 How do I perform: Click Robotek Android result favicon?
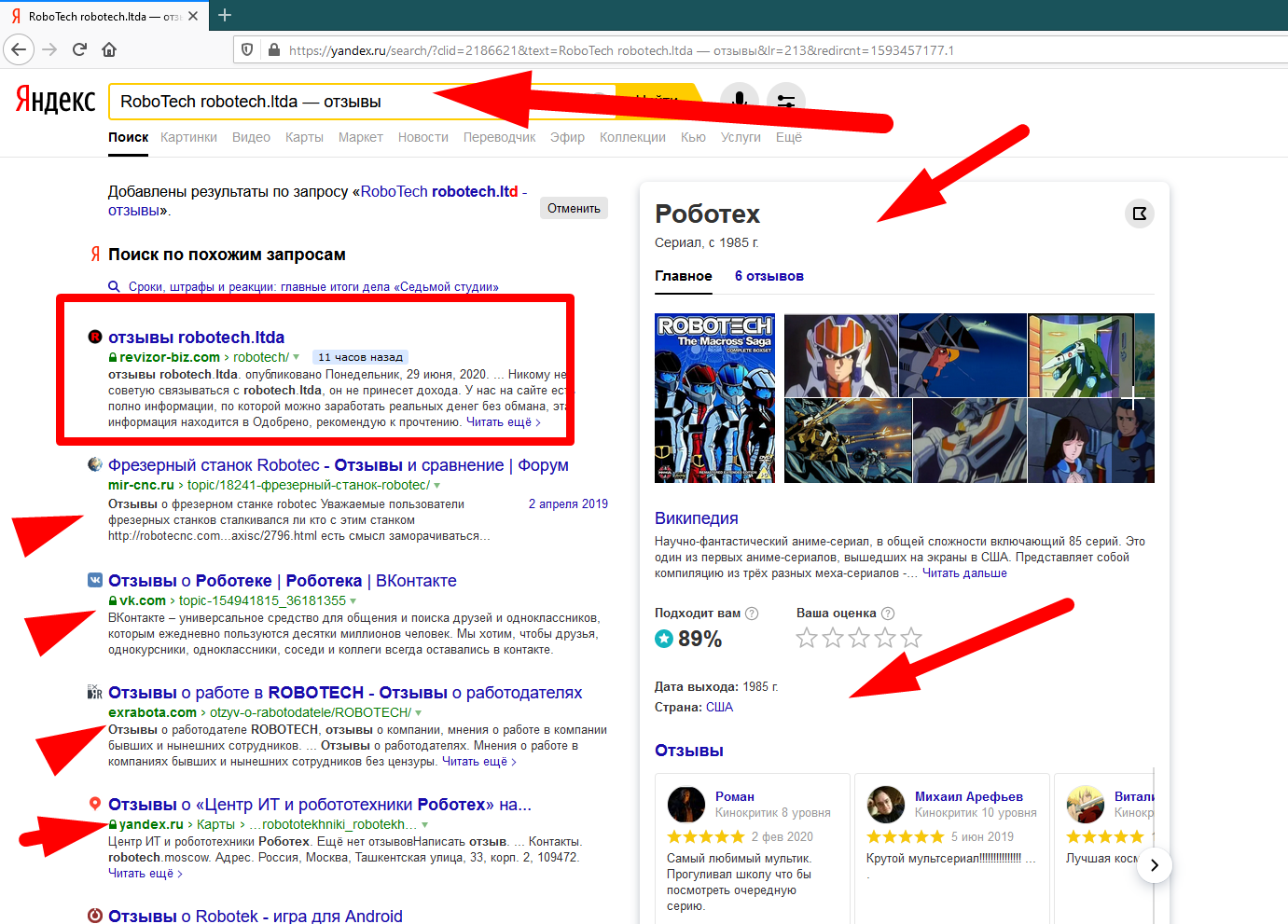pyautogui.click(x=94, y=916)
